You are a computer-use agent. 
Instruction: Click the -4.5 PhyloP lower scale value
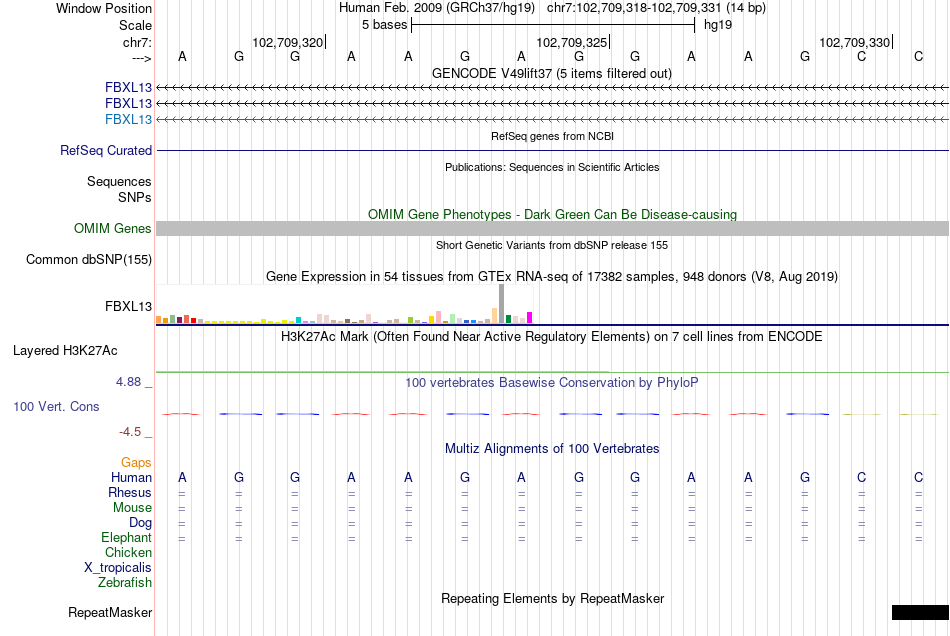pyautogui.click(x=130, y=431)
